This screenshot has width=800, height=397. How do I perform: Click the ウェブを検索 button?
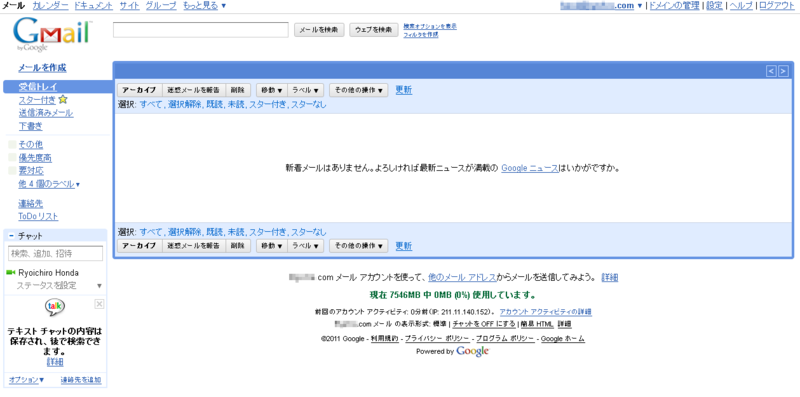tap(373, 30)
